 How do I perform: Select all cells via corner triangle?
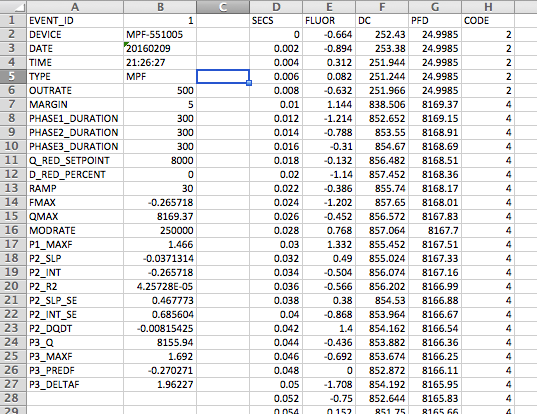coord(14,7)
